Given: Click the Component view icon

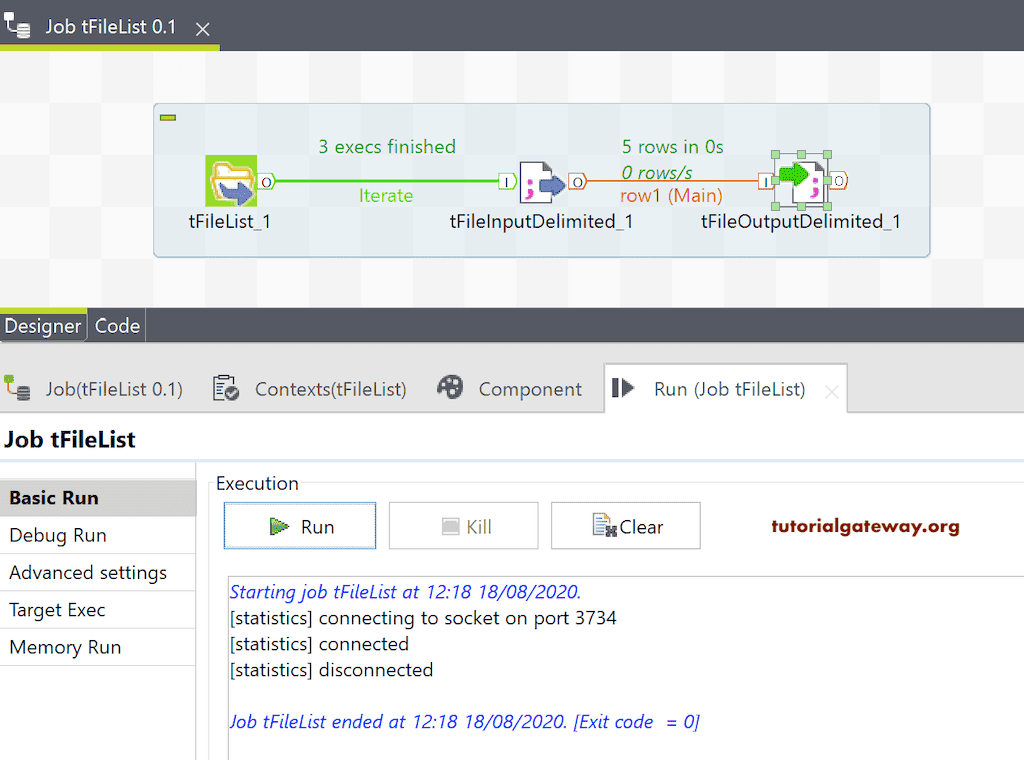Looking at the screenshot, I should pyautogui.click(x=450, y=388).
